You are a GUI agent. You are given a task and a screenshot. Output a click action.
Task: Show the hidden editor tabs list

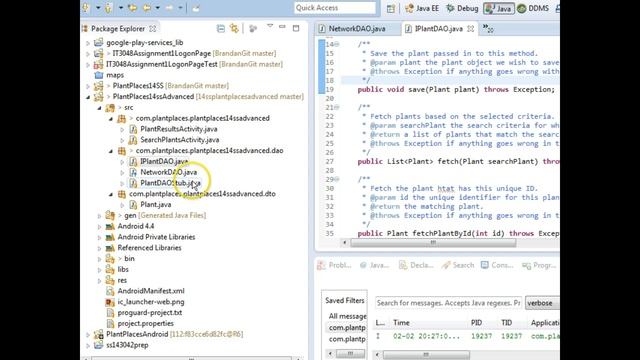[x=488, y=29]
